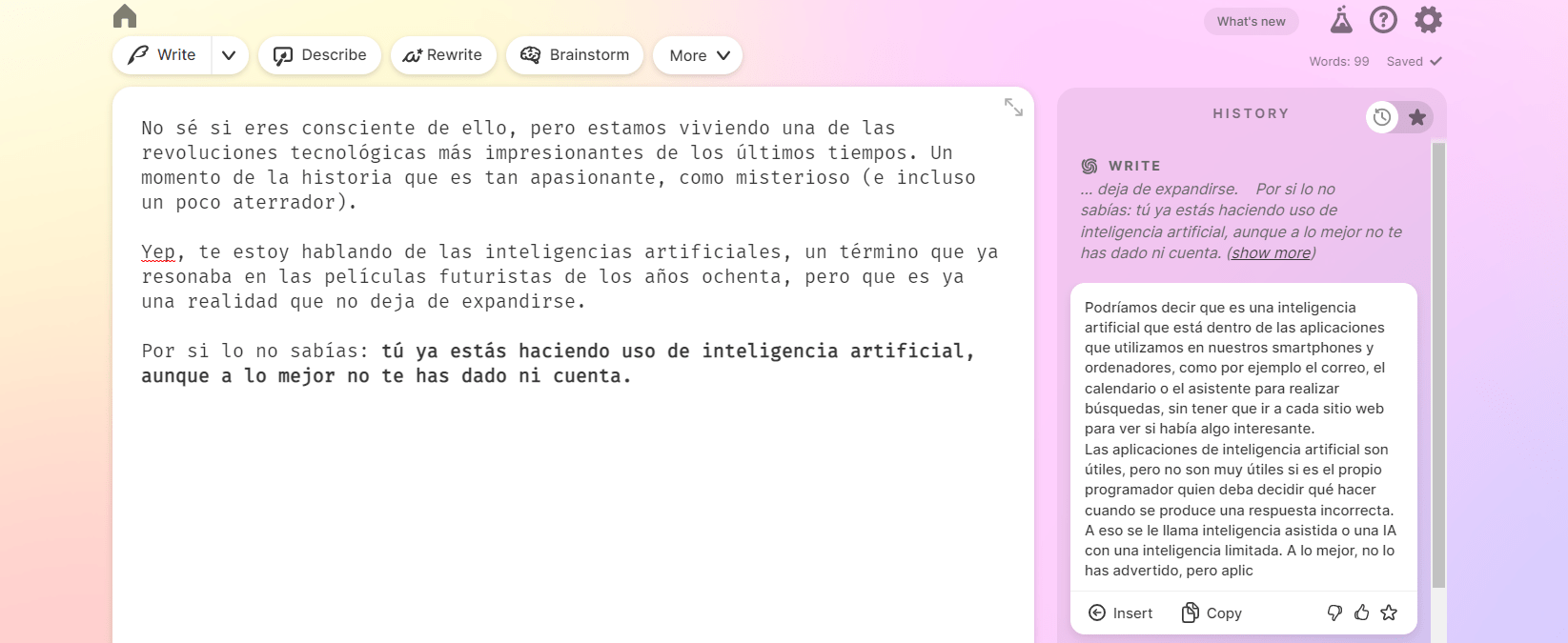Expand the More menu
1568x643 pixels.
(x=698, y=55)
